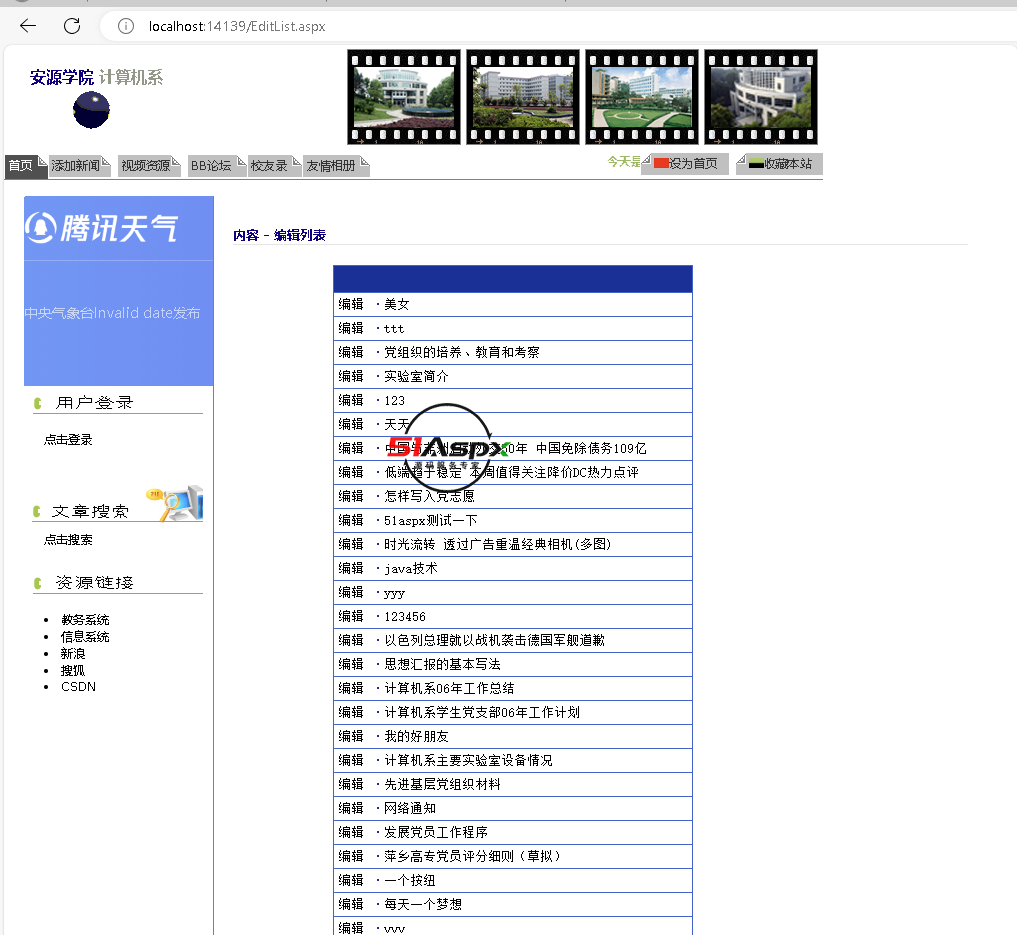Viewport: 1017px width, 935px height.
Task: Click the red flag icon for 设为首页
Action: coord(660,164)
